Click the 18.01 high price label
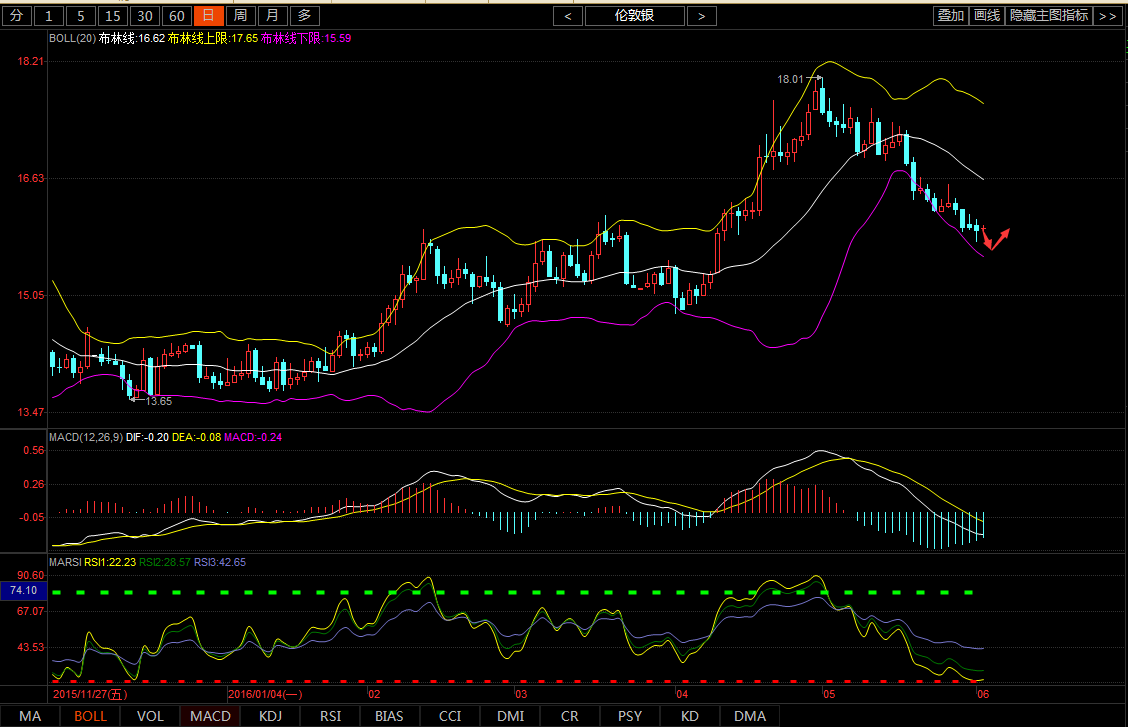Image resolution: width=1128 pixels, height=727 pixels. (791, 78)
